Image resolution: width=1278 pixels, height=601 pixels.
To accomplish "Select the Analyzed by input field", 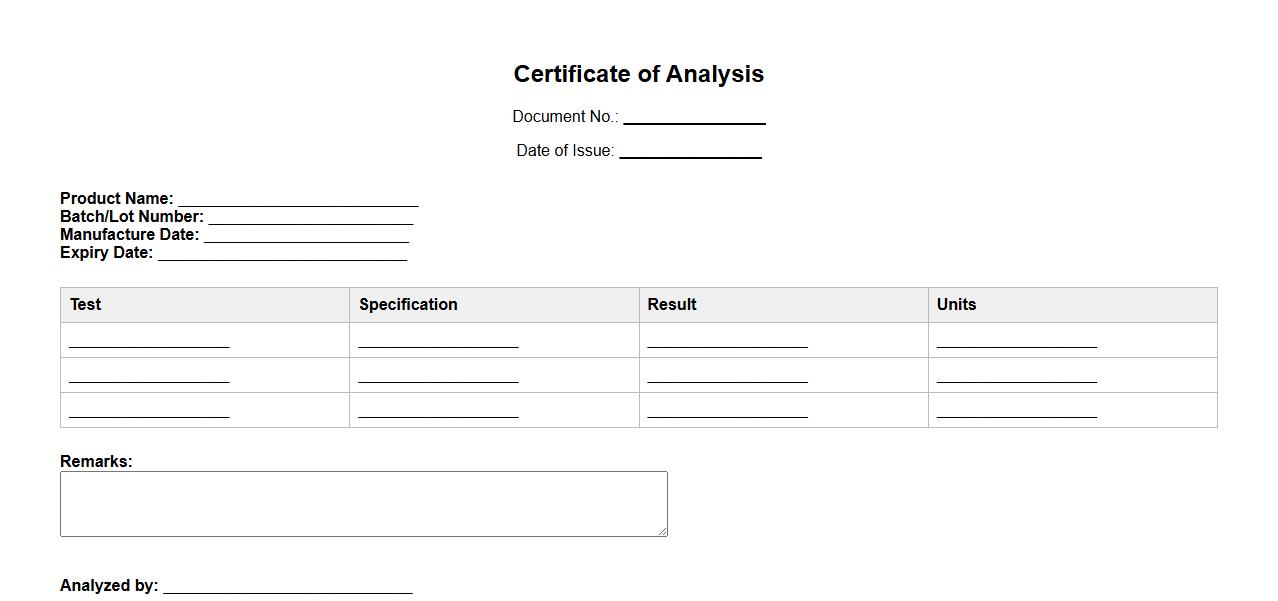I will (287, 585).
